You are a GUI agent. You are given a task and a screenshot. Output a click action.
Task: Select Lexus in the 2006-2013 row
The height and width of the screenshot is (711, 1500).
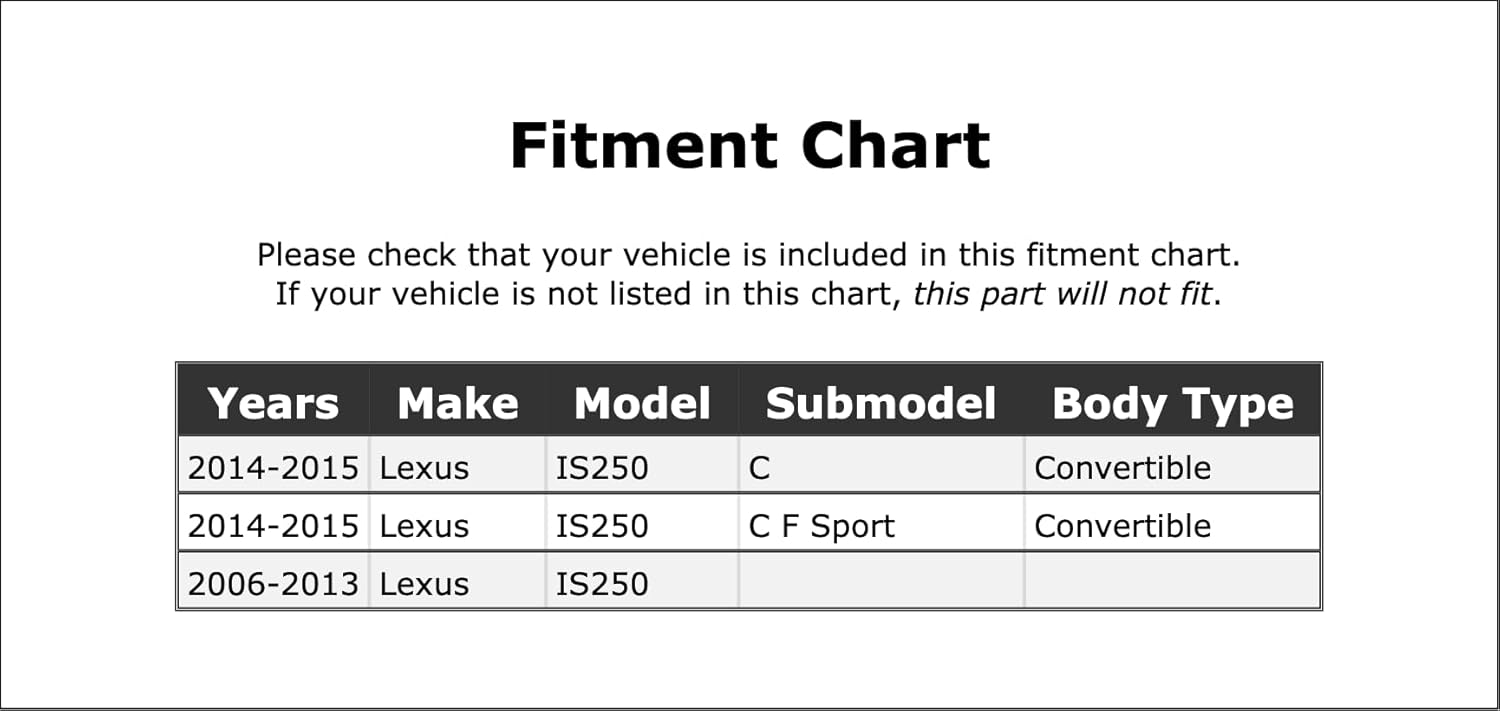[424, 584]
